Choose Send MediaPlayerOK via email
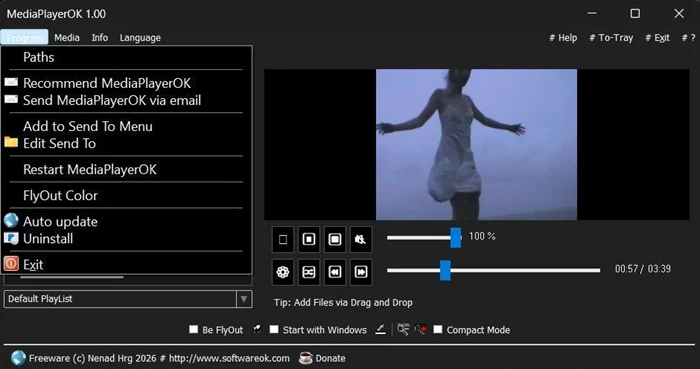700x369 pixels. pyautogui.click(x=126, y=100)
